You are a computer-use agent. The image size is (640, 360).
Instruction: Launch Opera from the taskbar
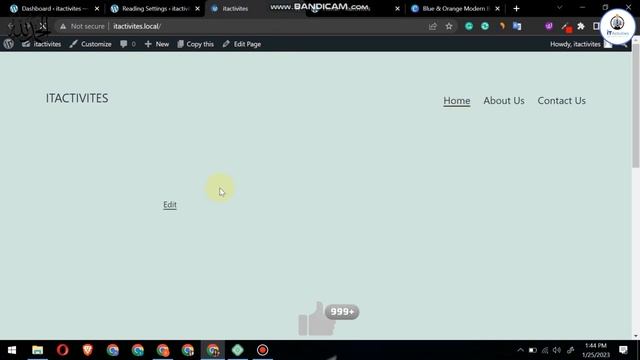[x=62, y=350]
